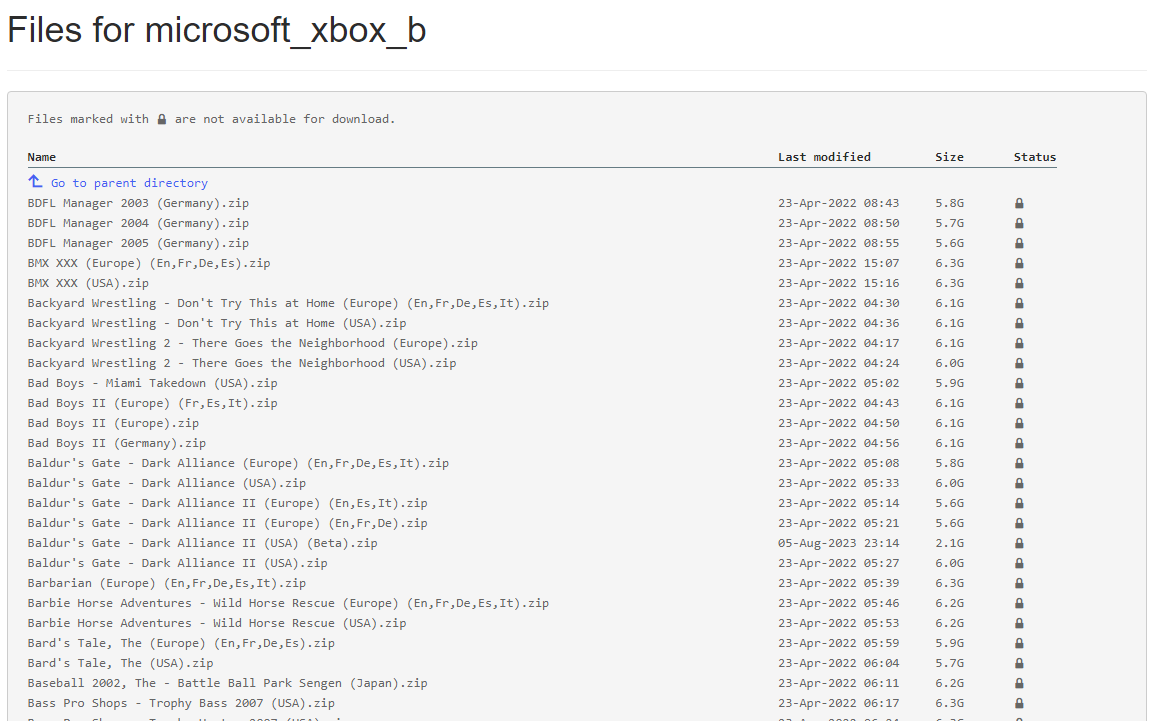This screenshot has height=721, width=1150.
Task: Click the Name column header
Action: (x=42, y=157)
